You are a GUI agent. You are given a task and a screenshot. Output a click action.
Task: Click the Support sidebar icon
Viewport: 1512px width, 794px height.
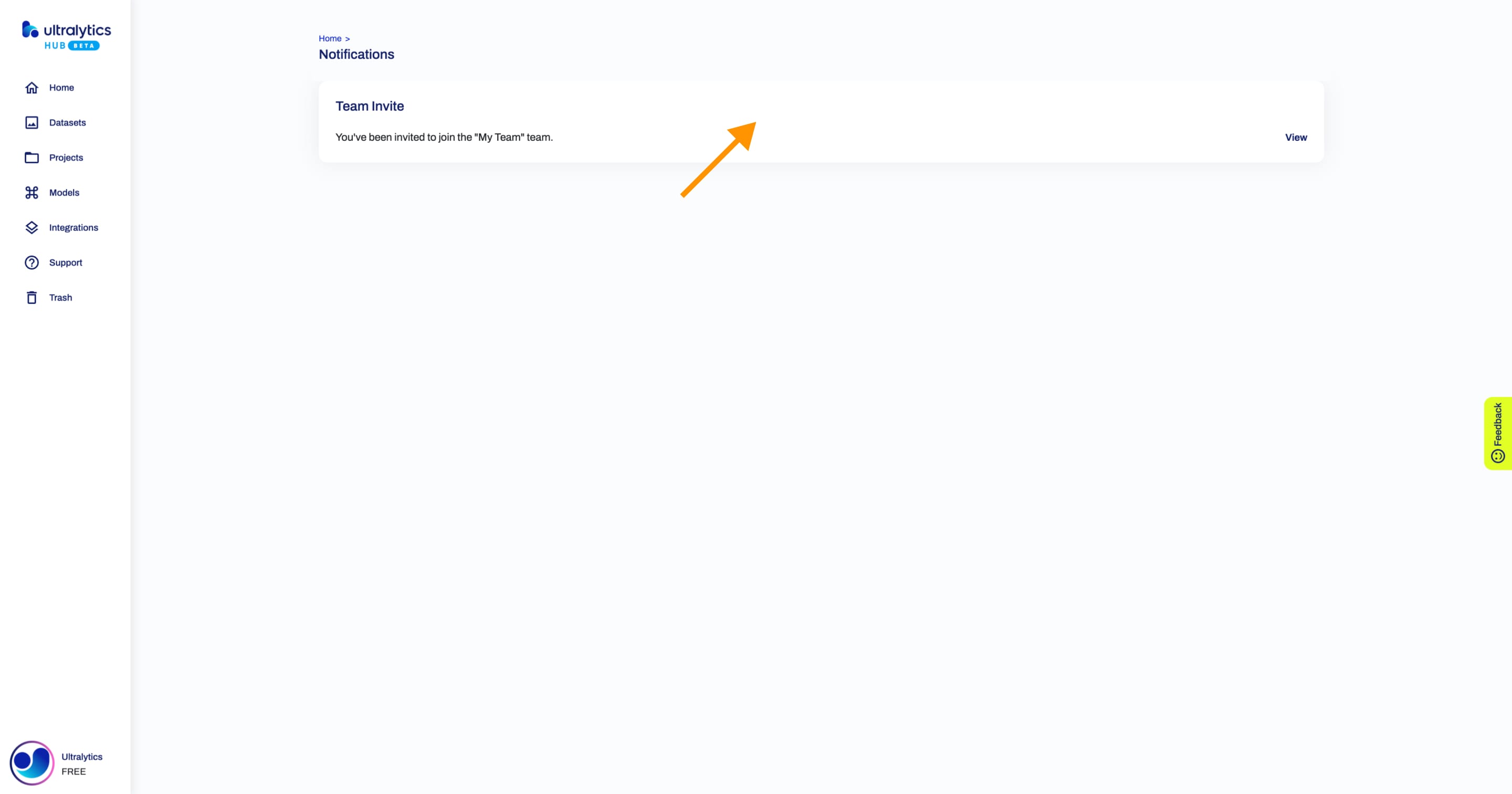31,262
